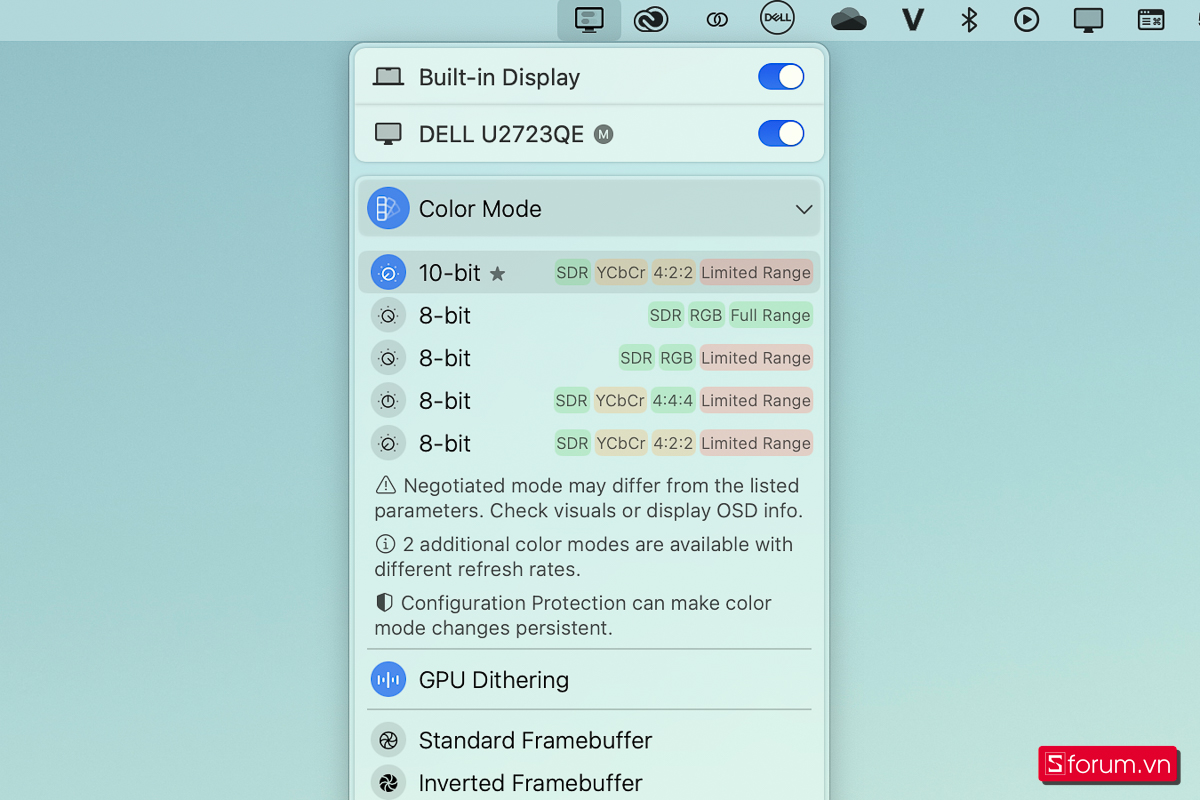Click the 4:4:4 tag on the 8-bit row
Screen dimensions: 1200x800
click(x=673, y=400)
